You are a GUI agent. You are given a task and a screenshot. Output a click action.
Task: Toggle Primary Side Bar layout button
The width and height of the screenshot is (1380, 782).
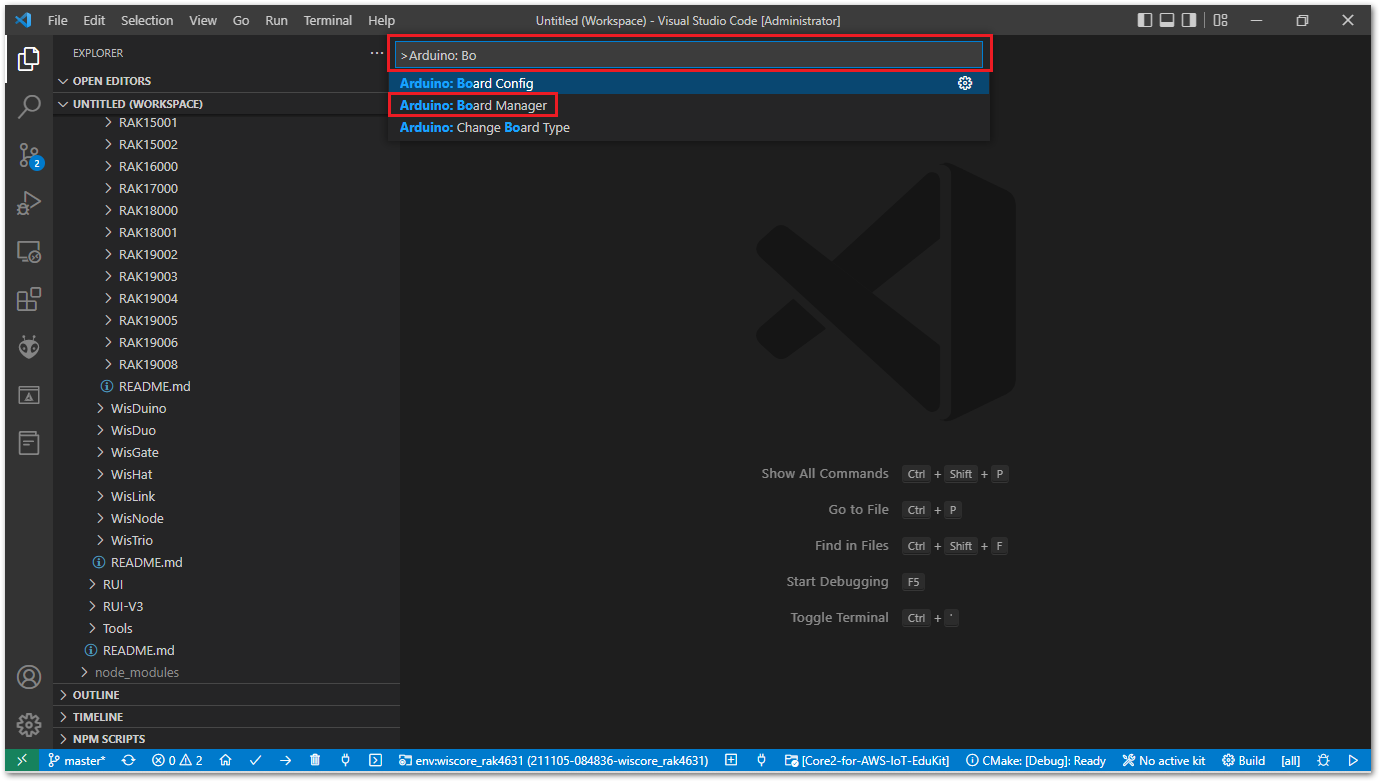coord(1145,20)
